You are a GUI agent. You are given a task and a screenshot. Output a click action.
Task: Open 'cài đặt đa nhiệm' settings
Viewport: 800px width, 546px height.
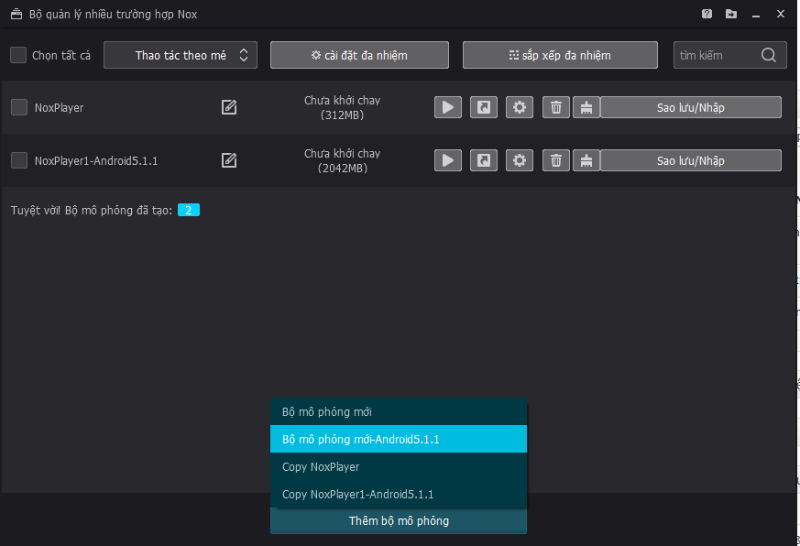tap(359, 55)
